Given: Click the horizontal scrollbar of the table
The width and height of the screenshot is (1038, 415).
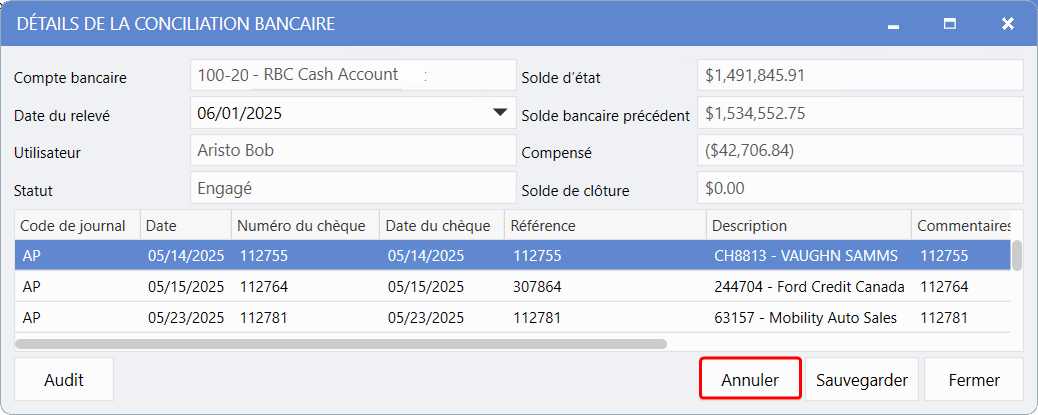Looking at the screenshot, I should click(x=340, y=343).
